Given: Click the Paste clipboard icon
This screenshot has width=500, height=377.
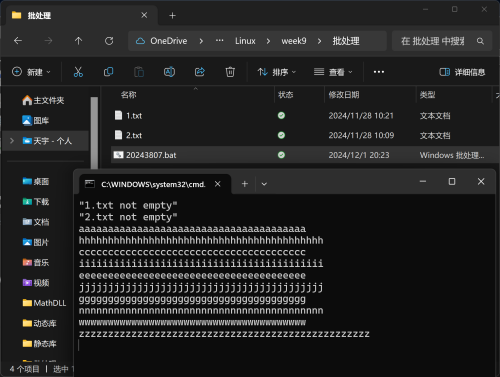Looking at the screenshot, I should click(139, 72).
